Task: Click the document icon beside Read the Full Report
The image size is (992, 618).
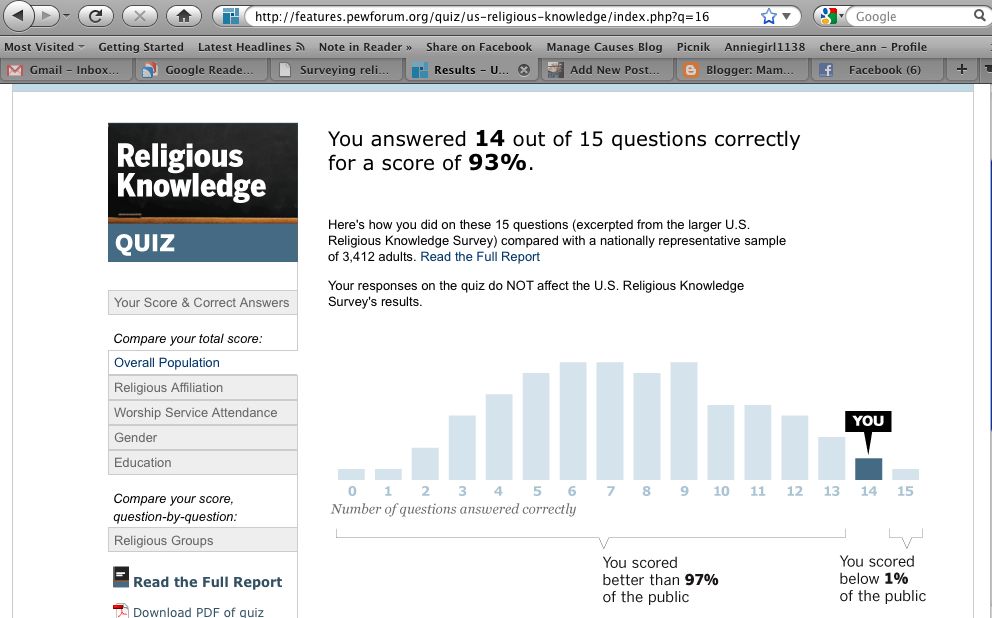Action: tap(121, 577)
